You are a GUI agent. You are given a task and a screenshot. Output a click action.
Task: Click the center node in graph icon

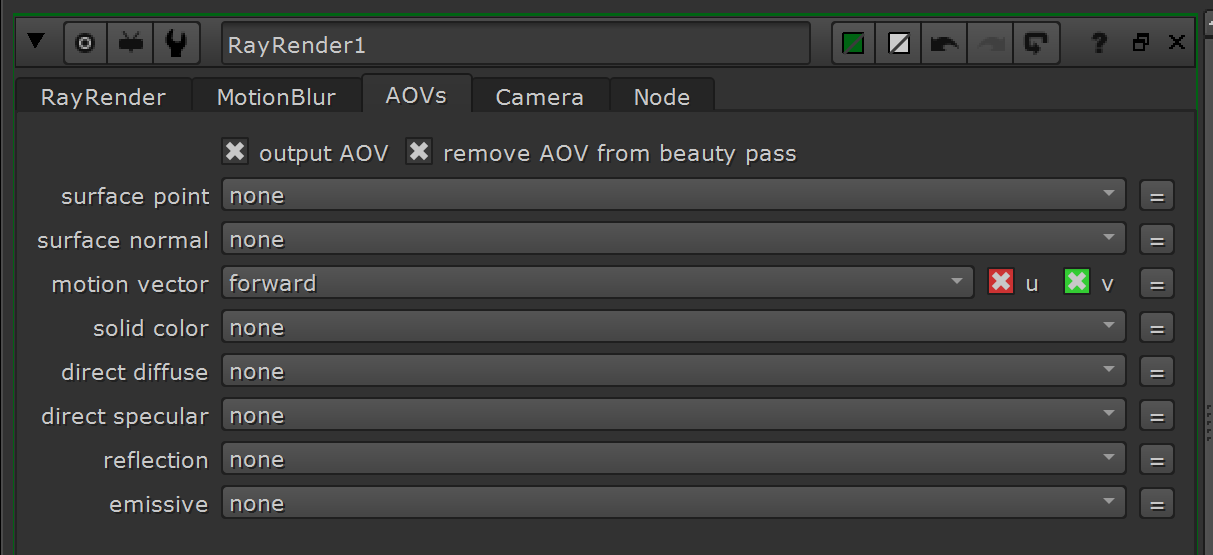click(85, 44)
